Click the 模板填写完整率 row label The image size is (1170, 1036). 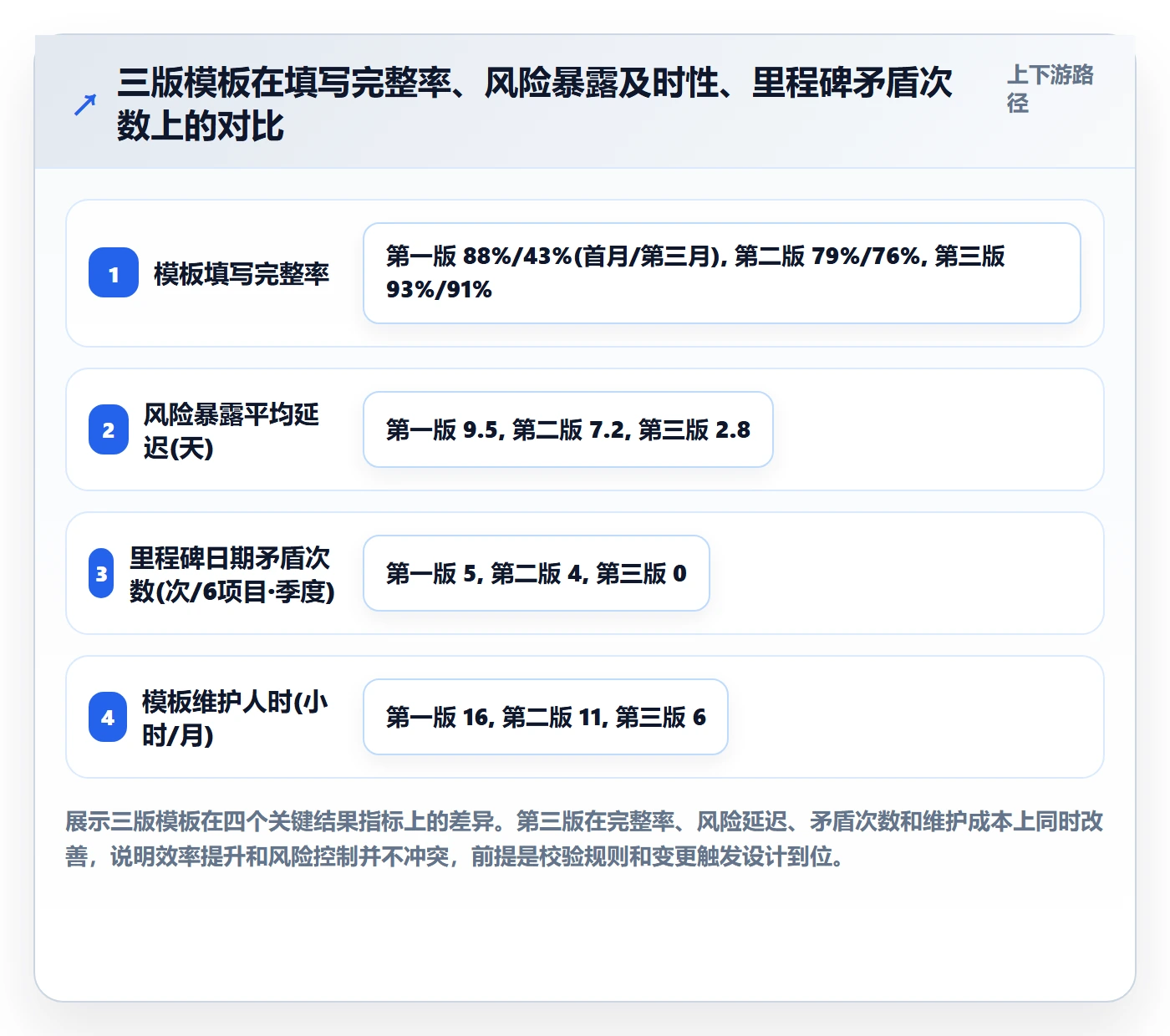click(242, 274)
